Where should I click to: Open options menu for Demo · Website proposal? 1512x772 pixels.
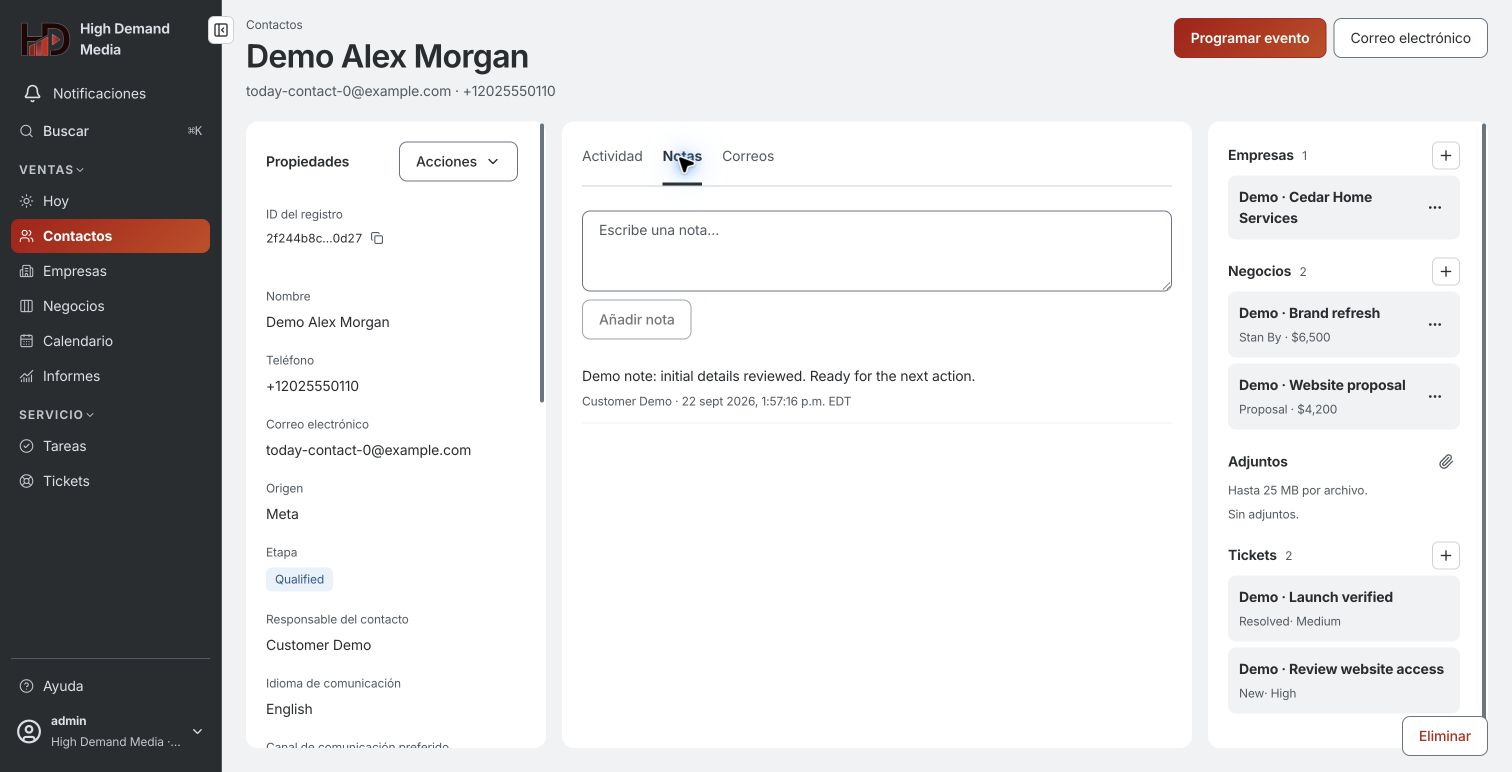(1435, 396)
